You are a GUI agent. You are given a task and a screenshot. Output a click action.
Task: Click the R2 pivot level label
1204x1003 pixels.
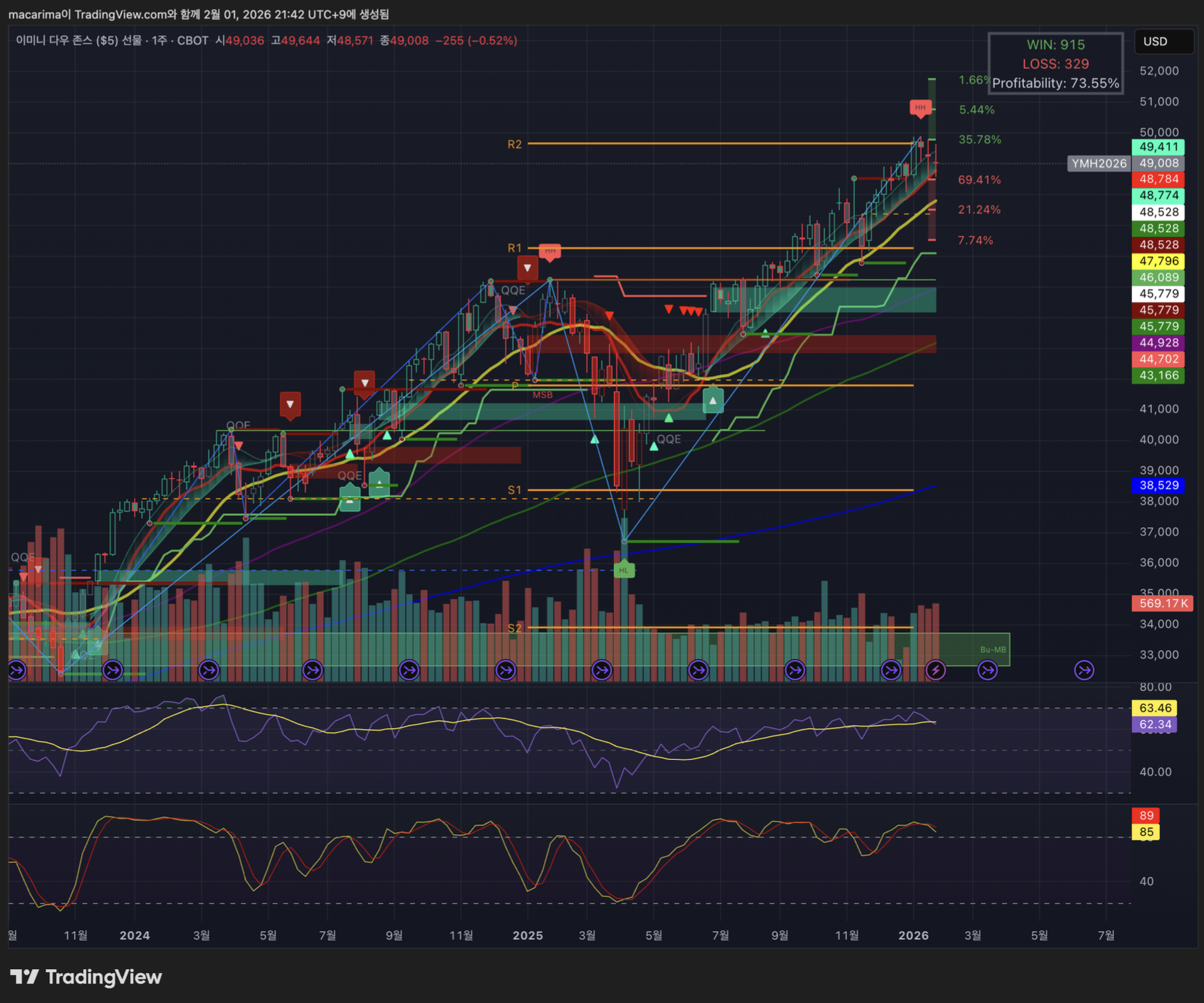[x=514, y=144]
